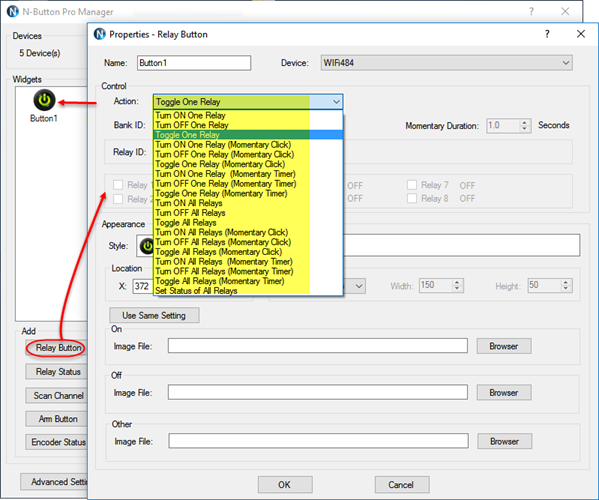Decrease the Height spinner value
The image size is (599, 500).
pyautogui.click(x=566, y=289)
